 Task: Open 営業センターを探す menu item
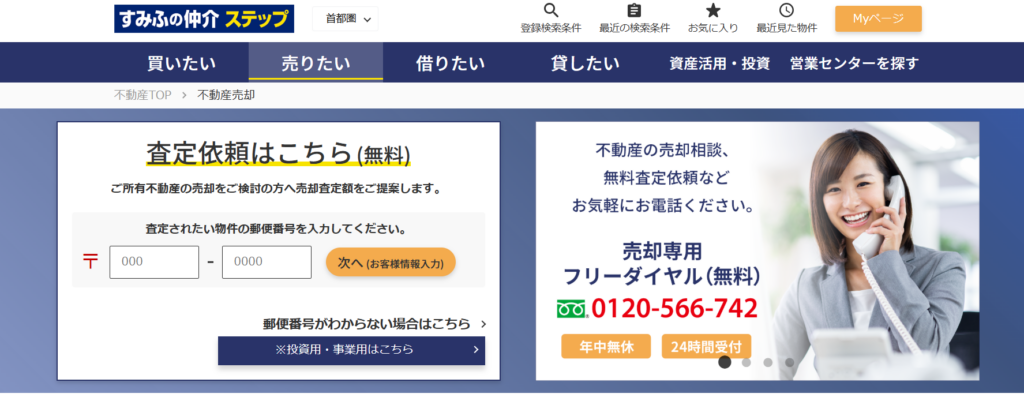tap(854, 63)
